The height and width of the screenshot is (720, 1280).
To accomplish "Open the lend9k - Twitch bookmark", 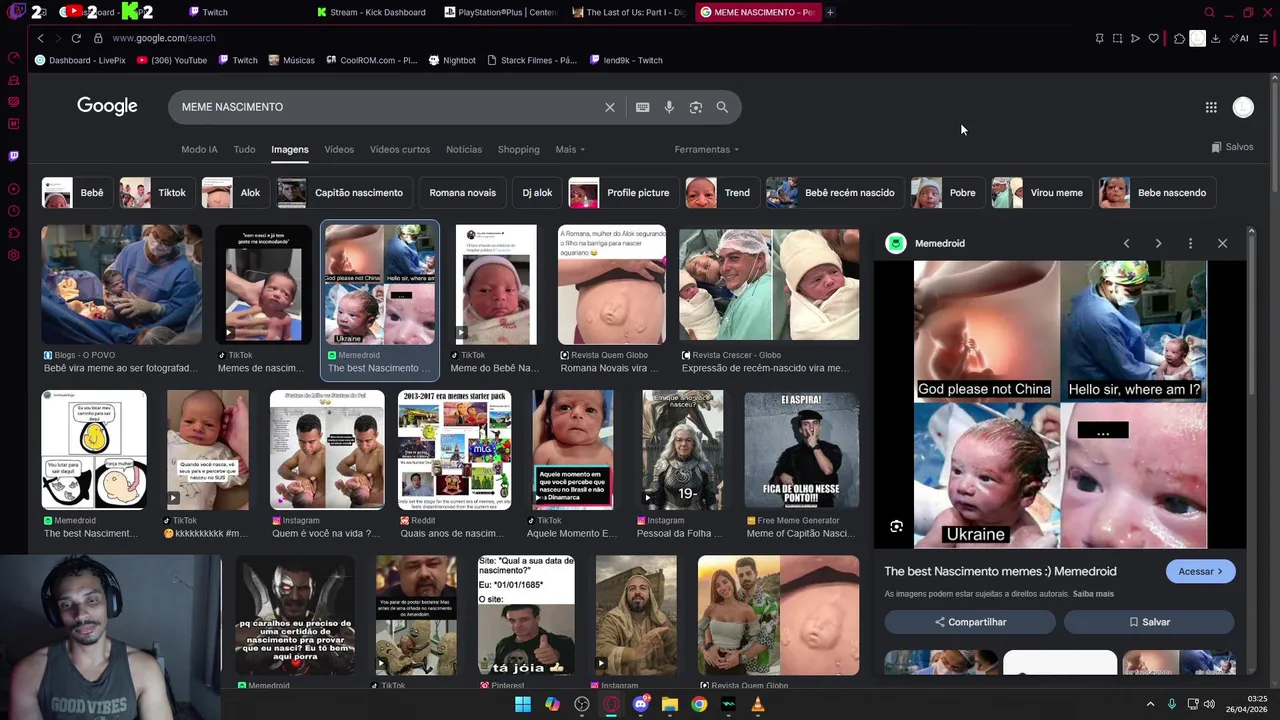I will tap(626, 60).
